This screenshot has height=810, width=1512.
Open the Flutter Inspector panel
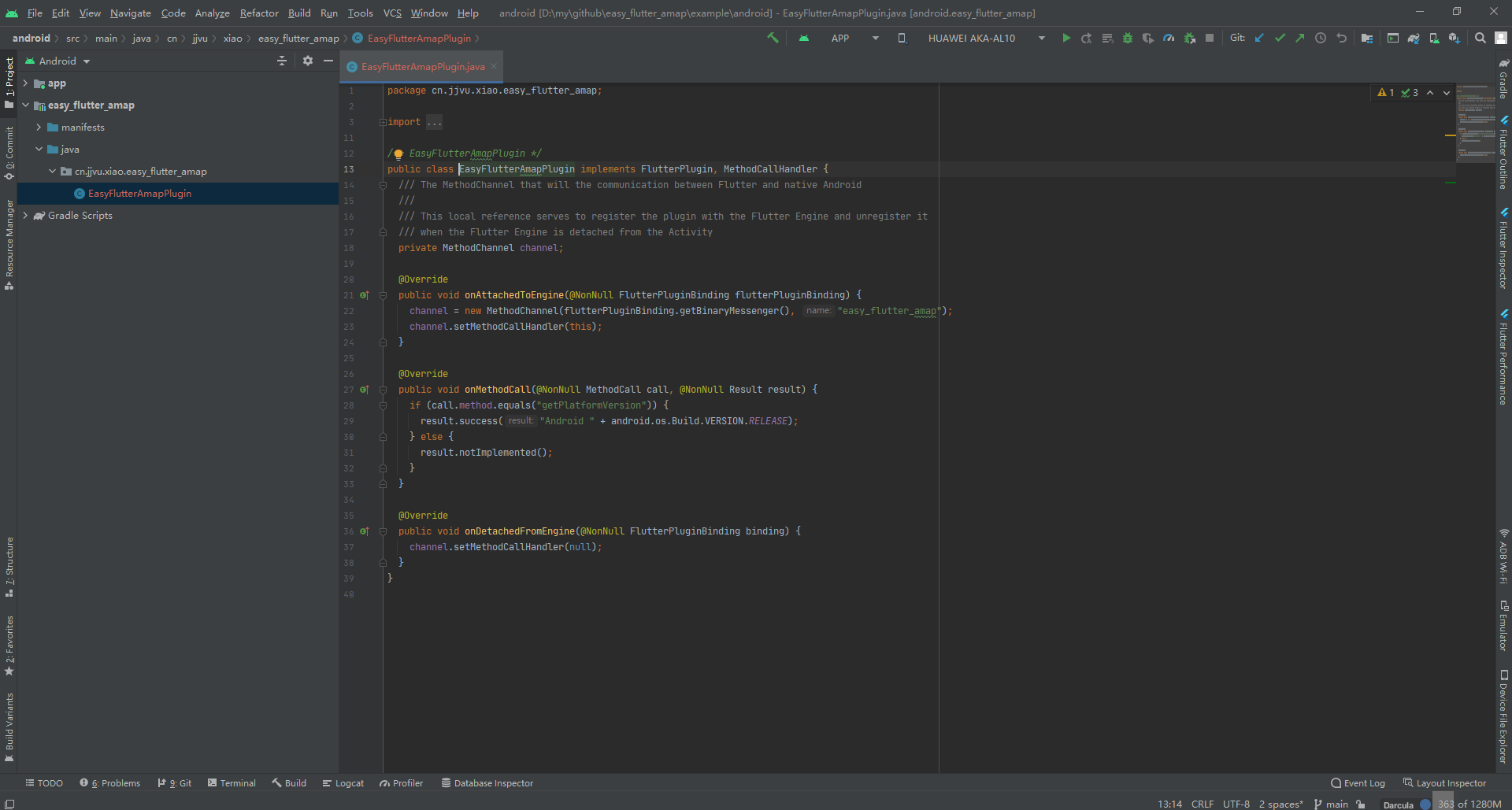[x=1504, y=252]
